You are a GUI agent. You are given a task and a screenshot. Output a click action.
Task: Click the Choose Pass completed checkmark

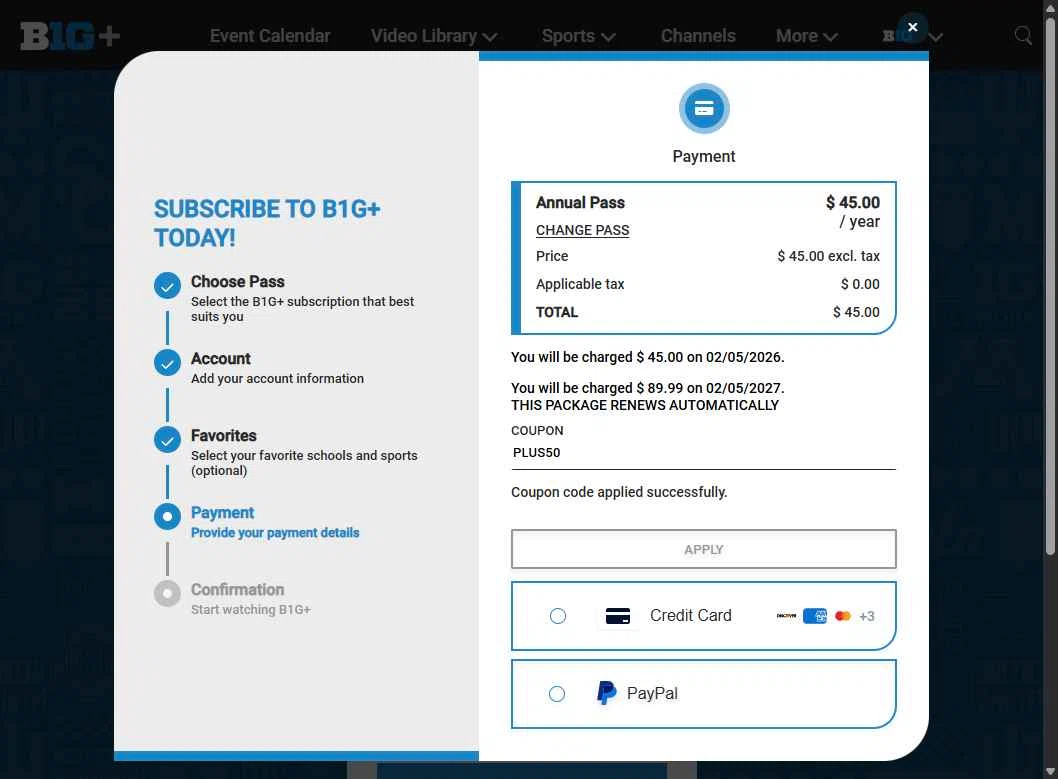(167, 286)
